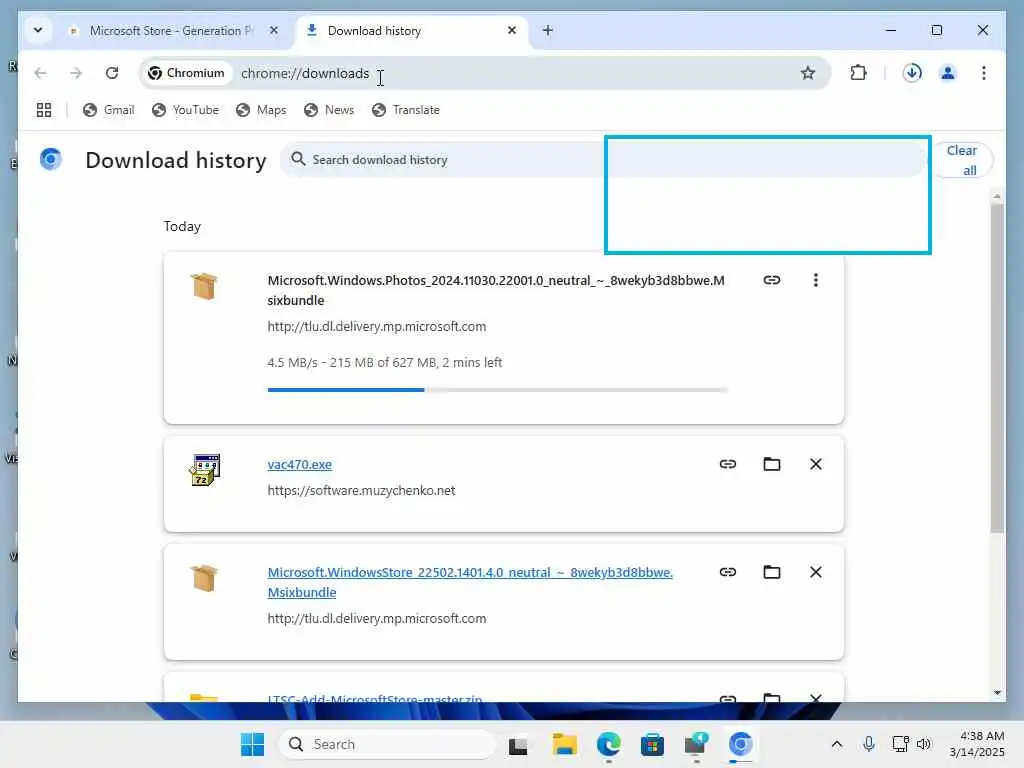Open the vac470.exe file link
The height and width of the screenshot is (768, 1024).
300,464
